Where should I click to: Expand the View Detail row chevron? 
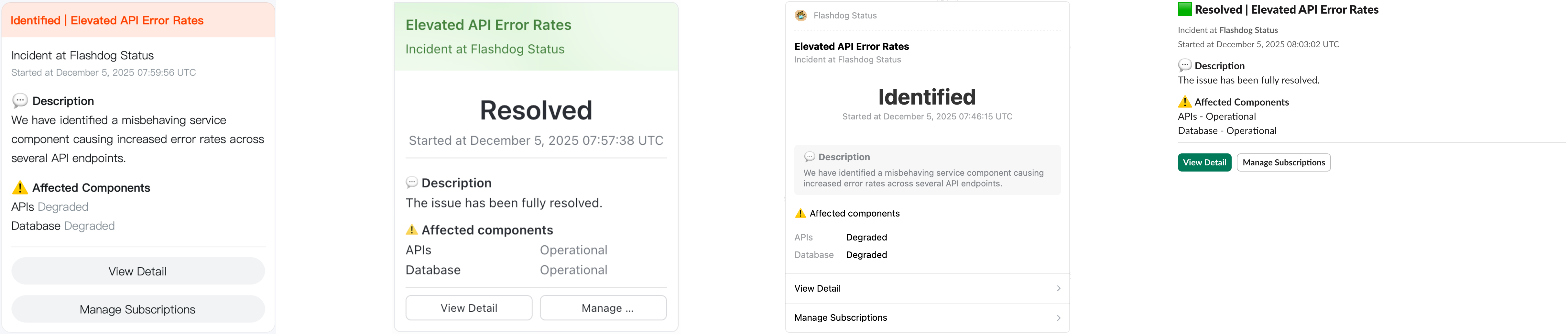point(1059,288)
